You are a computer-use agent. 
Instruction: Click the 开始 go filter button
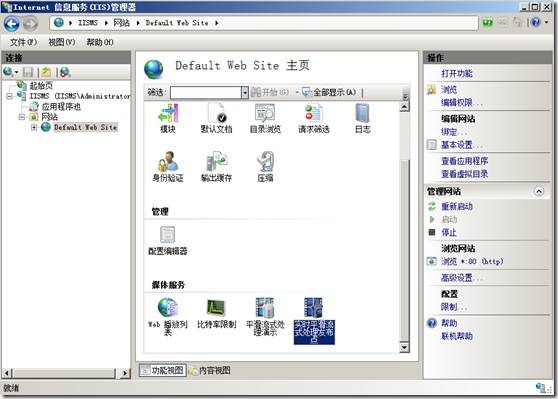(x=270, y=93)
